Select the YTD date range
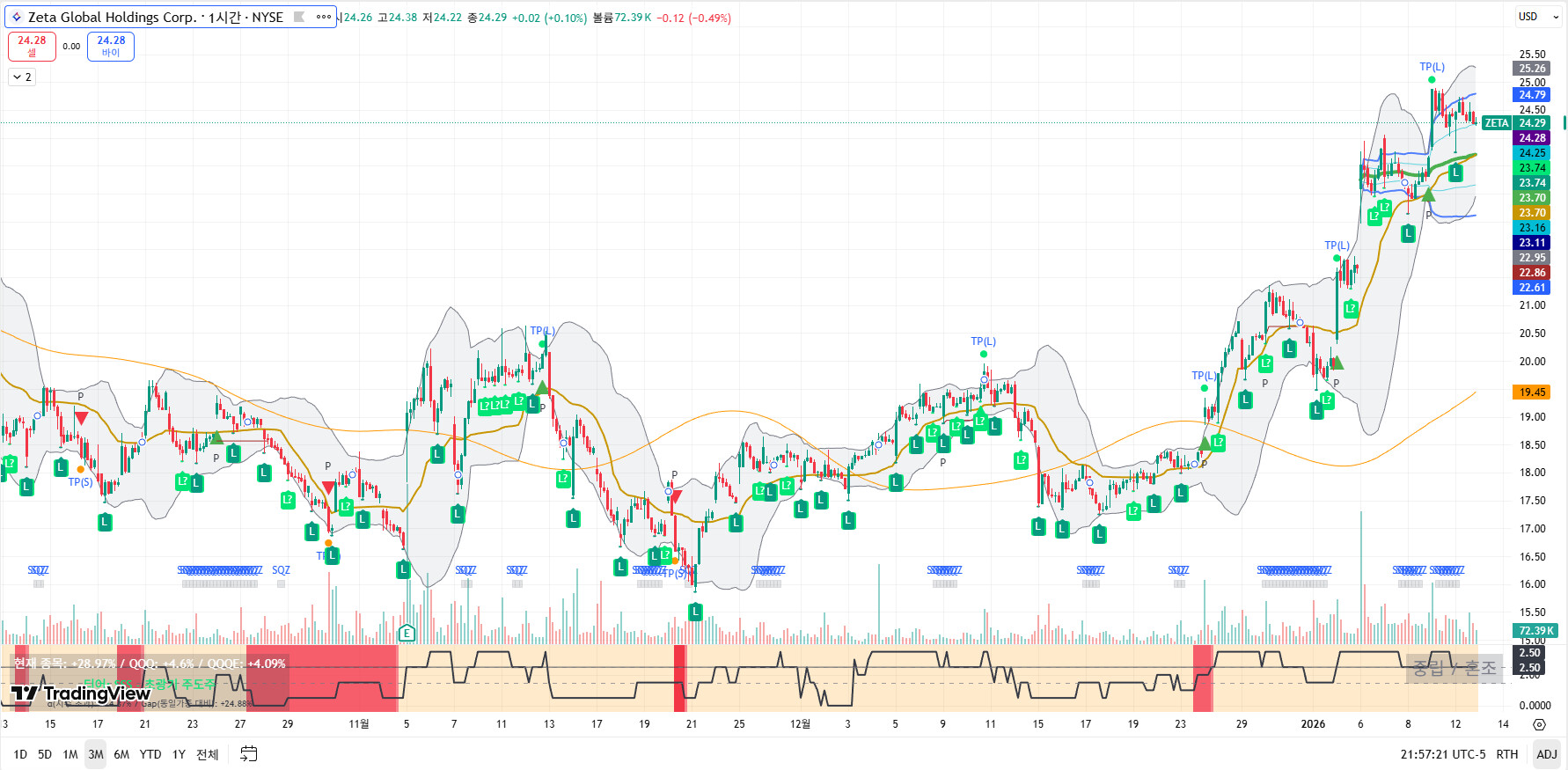This screenshot has height=770, width=1568. click(x=150, y=754)
